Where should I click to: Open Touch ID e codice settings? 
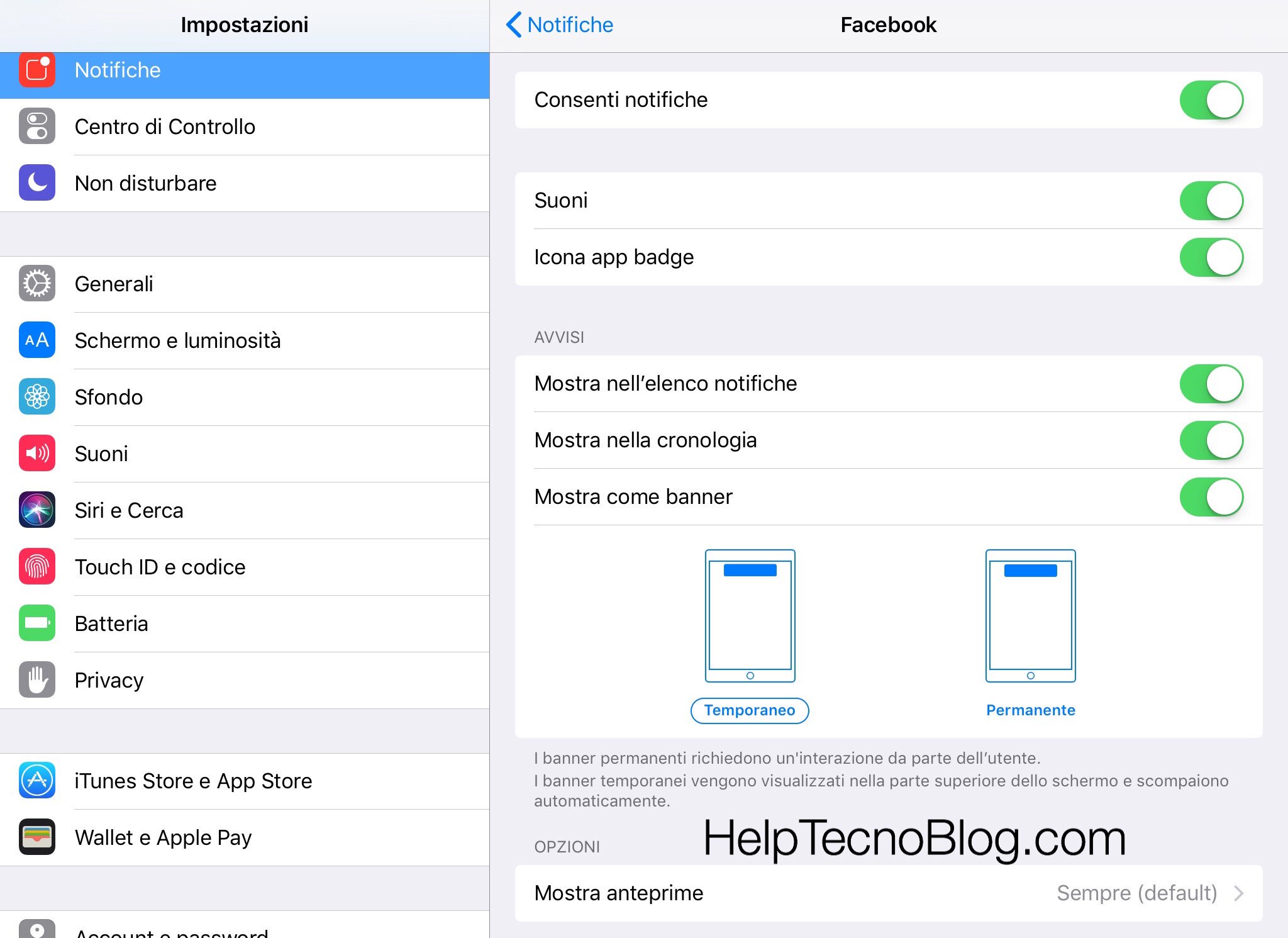[245, 567]
